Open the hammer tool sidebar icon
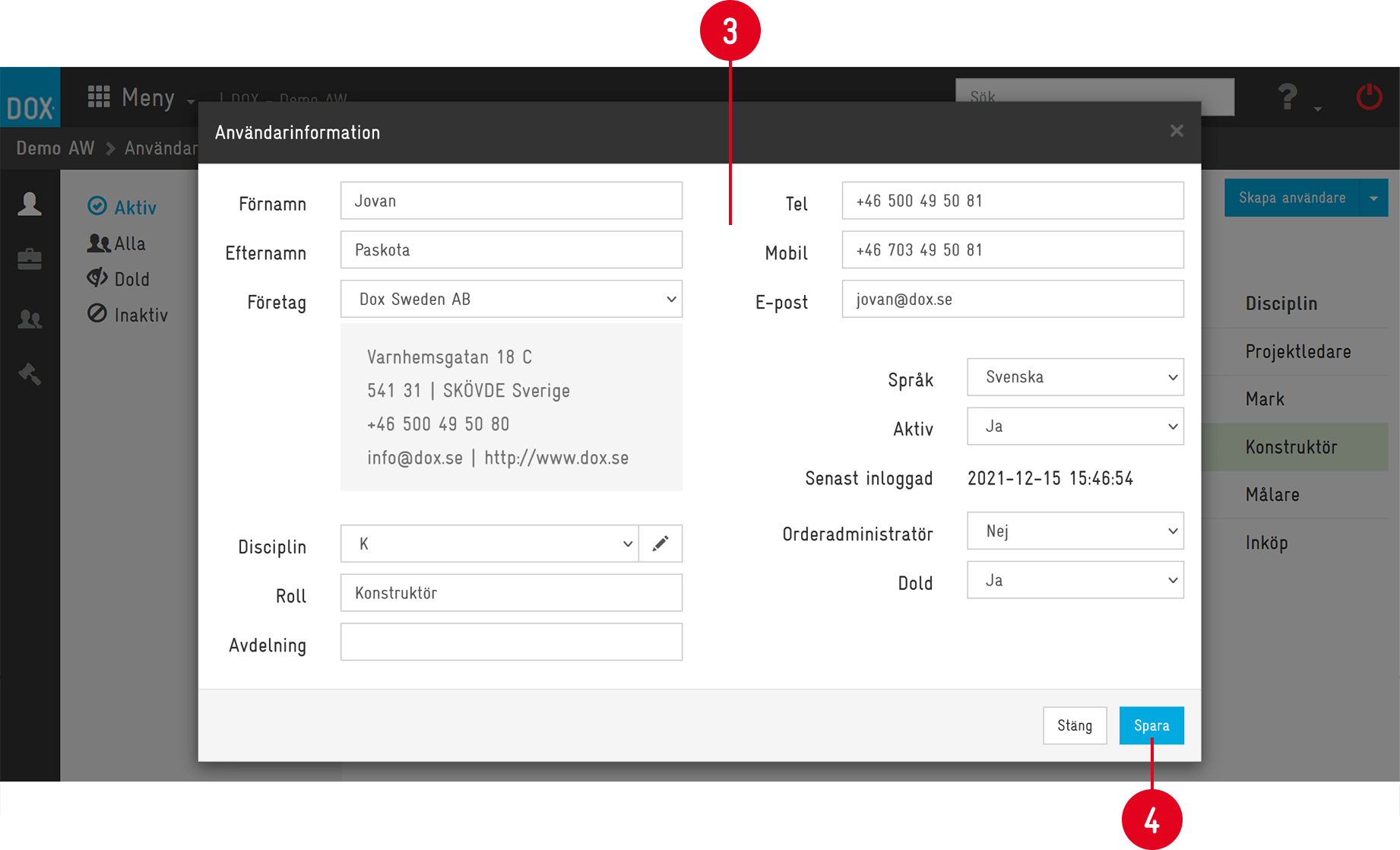This screenshot has width=1400, height=850. [x=30, y=373]
